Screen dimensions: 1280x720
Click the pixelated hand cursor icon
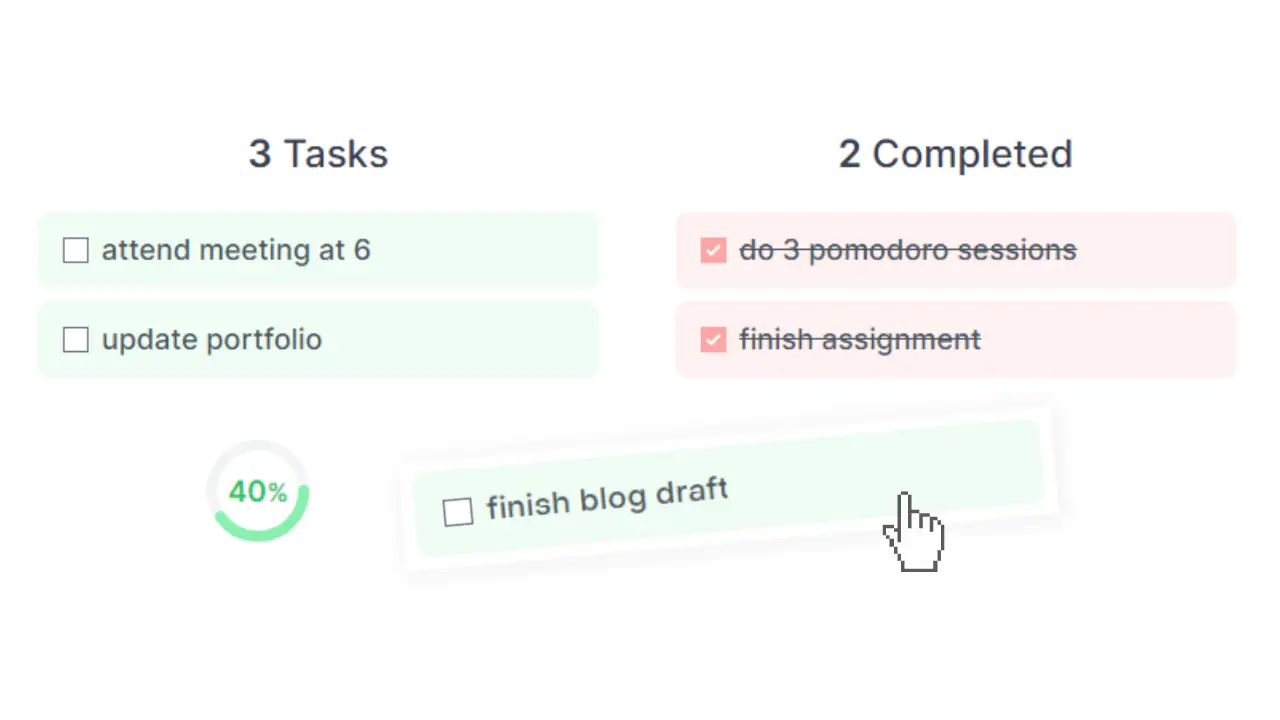click(x=913, y=535)
